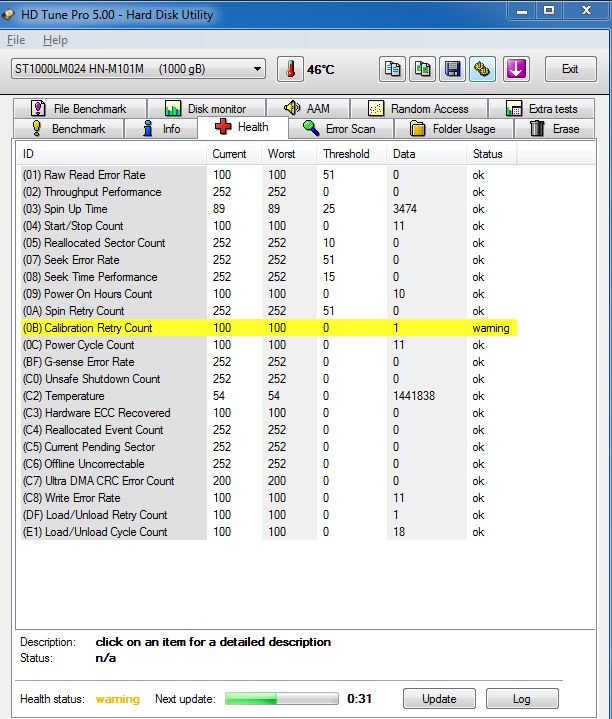Screen dimensions: 612x719
Task: Click the 46°C temperature reading
Action: pyautogui.click(x=321, y=70)
